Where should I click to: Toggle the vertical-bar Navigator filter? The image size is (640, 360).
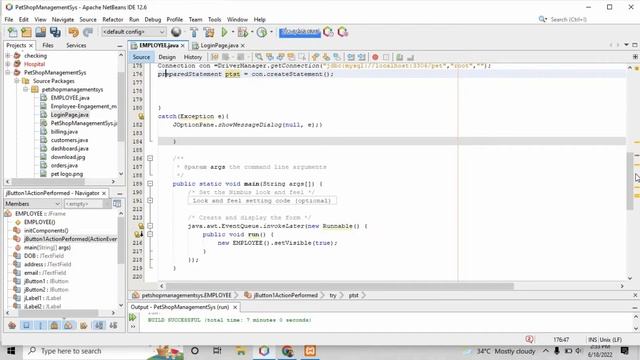click(x=40, y=325)
